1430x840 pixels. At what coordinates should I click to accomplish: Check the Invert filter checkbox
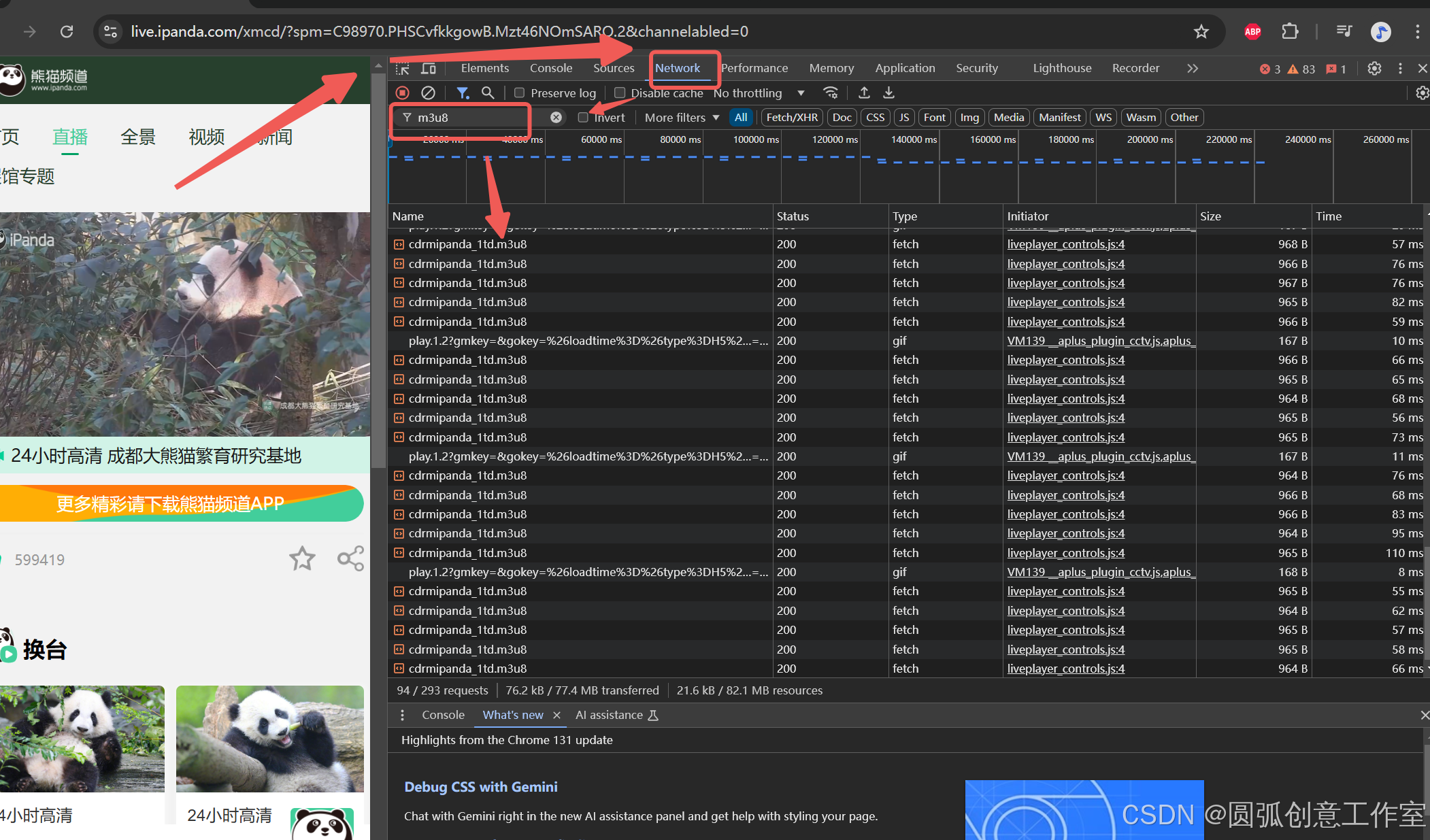click(x=583, y=118)
